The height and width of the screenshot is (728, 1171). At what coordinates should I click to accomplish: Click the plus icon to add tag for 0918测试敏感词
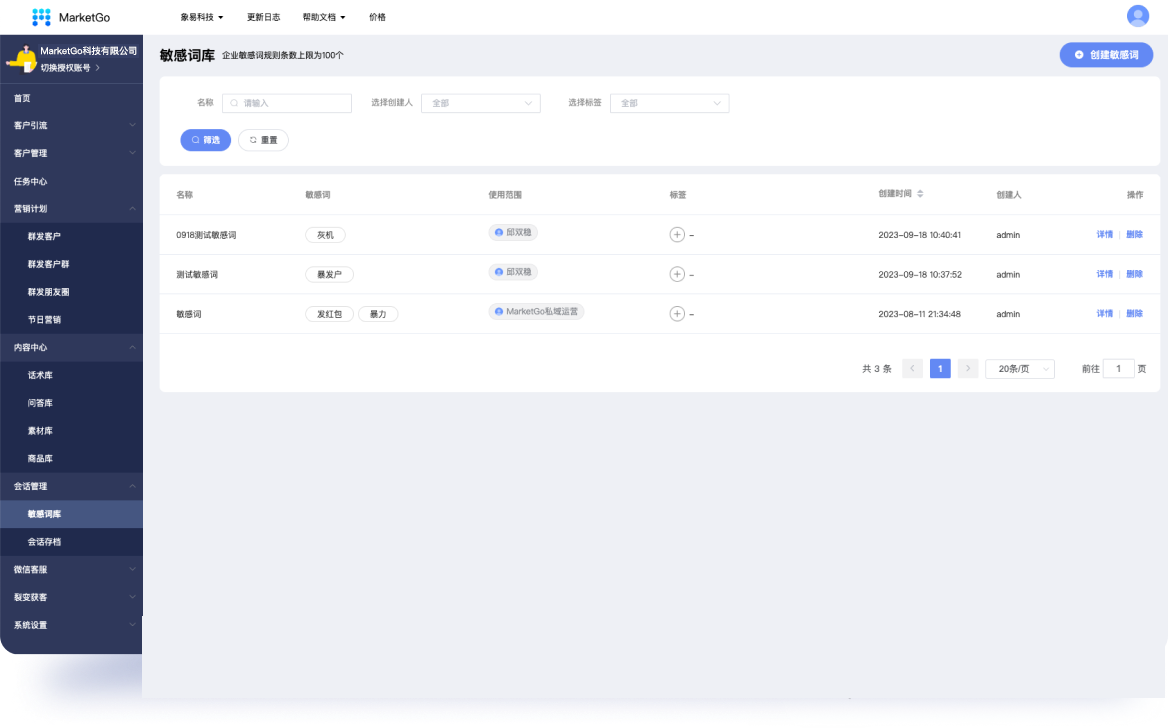click(x=677, y=235)
